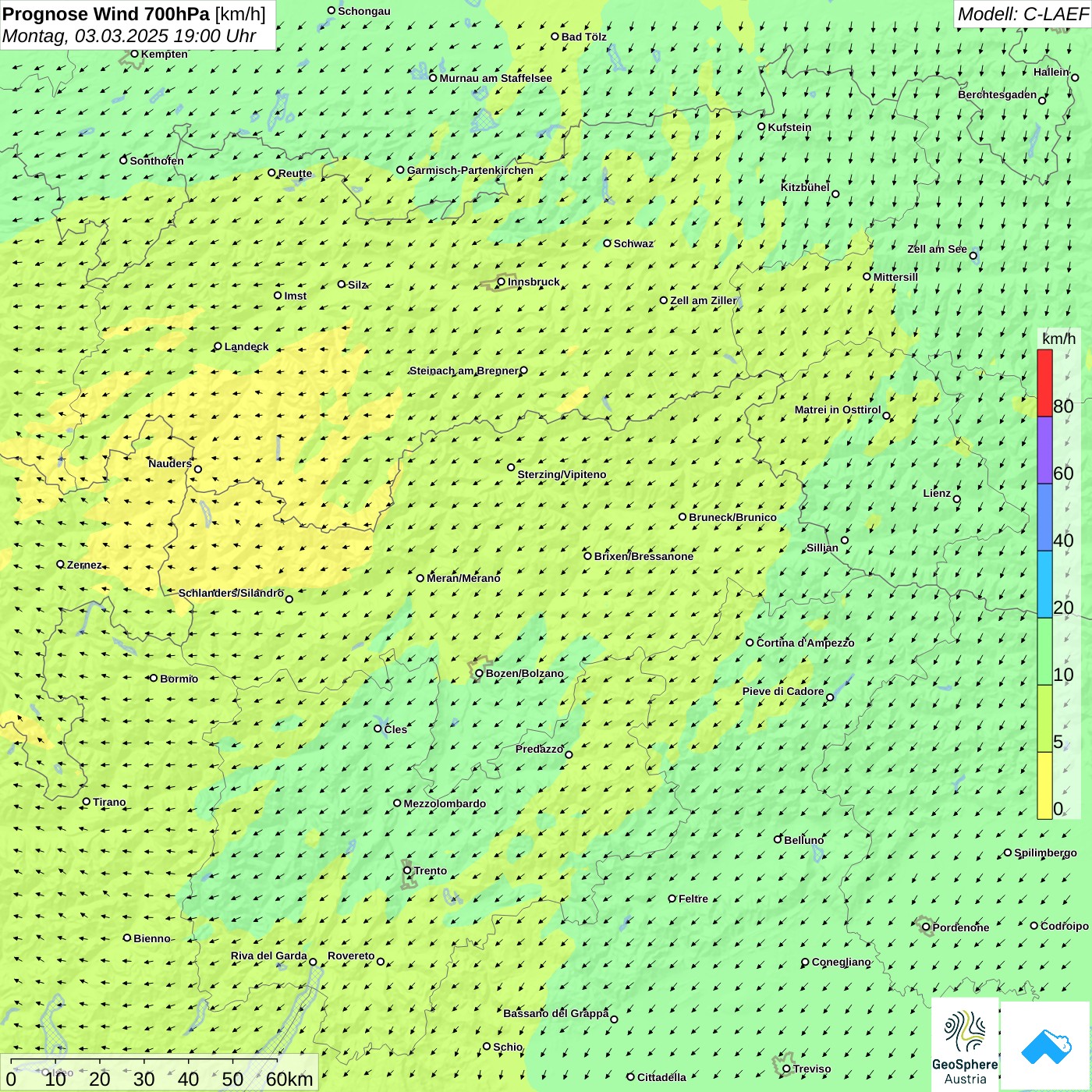Viewport: 1092px width, 1092px height.
Task: Click the Imst label
Action: click(x=295, y=296)
